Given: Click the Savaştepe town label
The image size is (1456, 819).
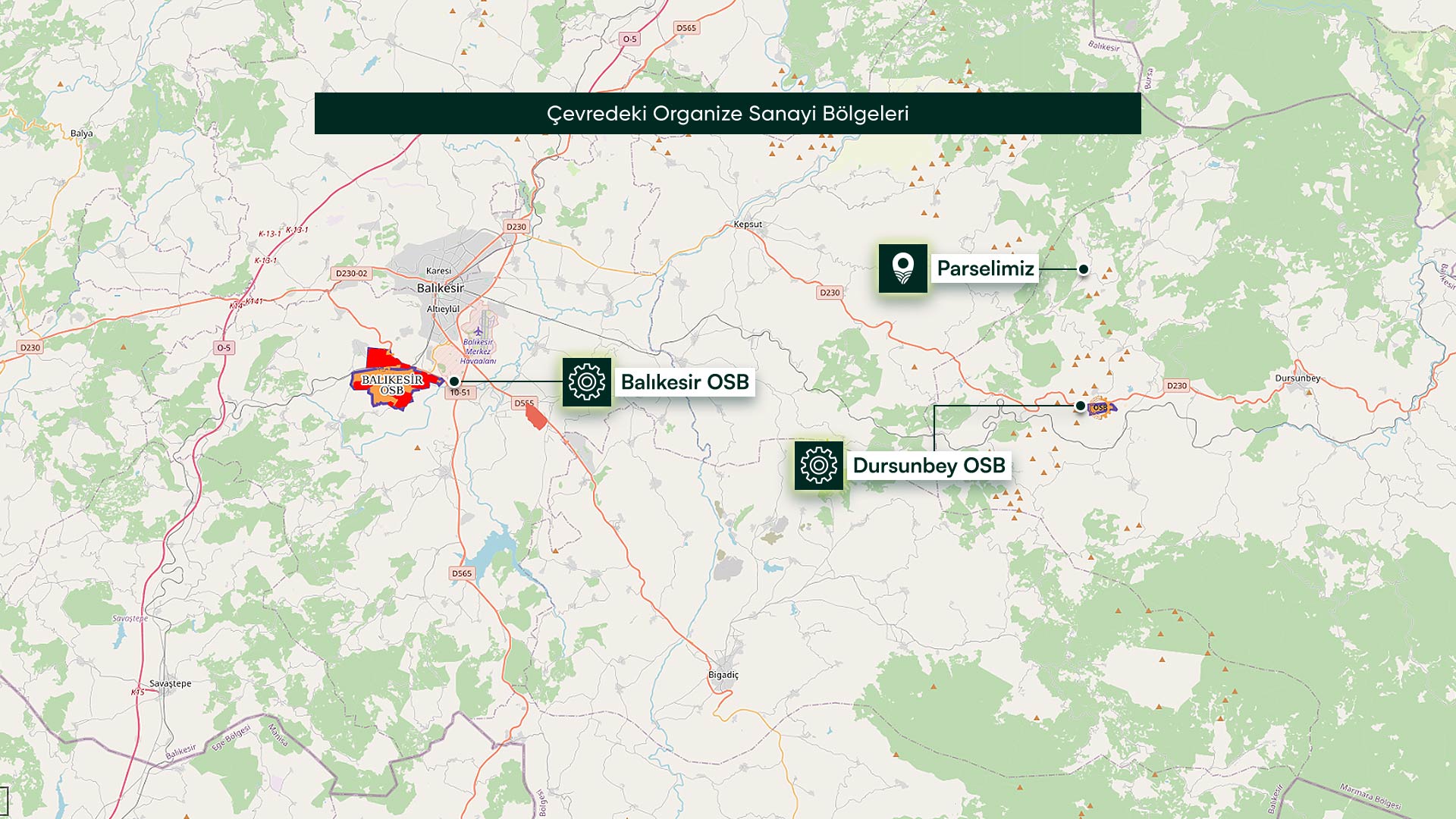Looking at the screenshot, I should point(170,683).
